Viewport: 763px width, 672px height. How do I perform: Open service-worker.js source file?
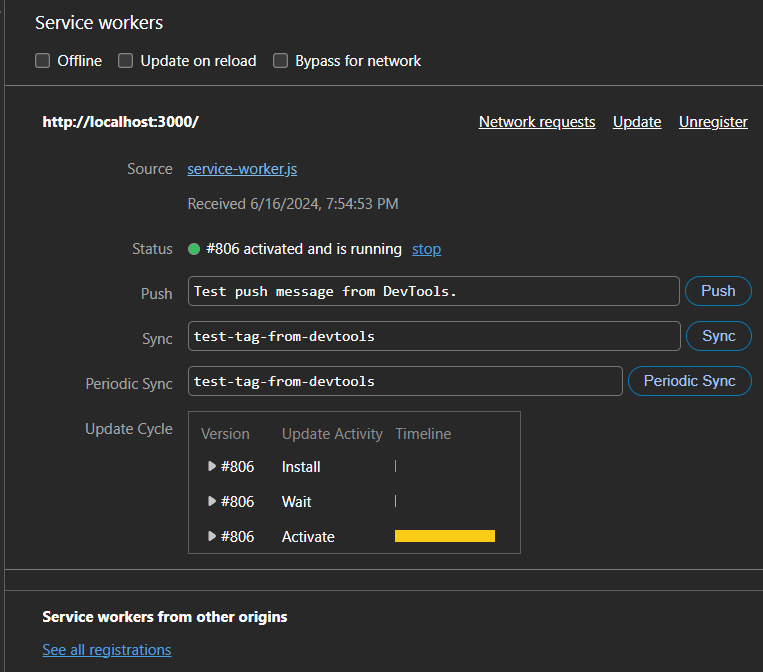242,169
